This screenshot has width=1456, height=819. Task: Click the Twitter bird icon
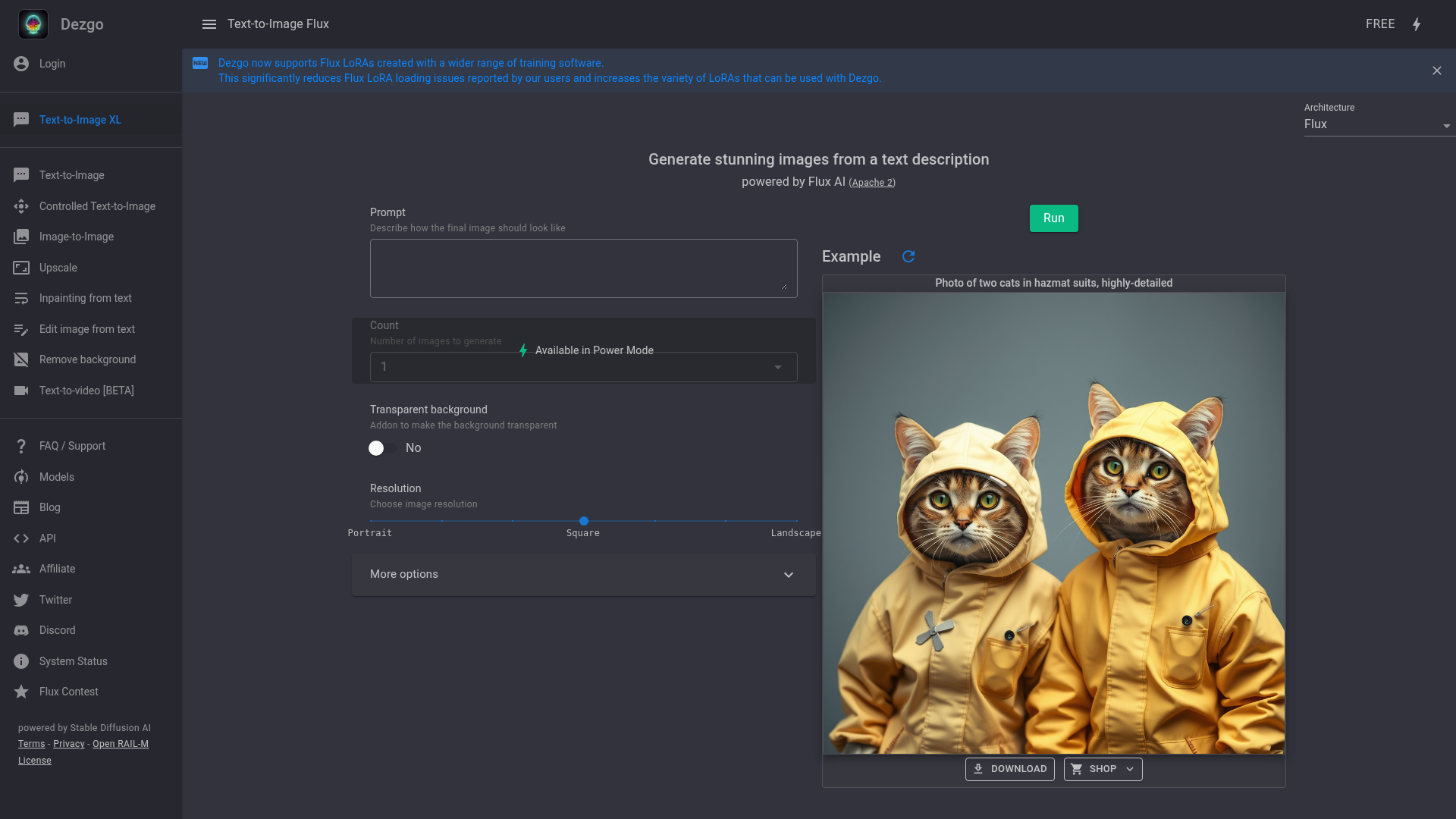coord(21,600)
